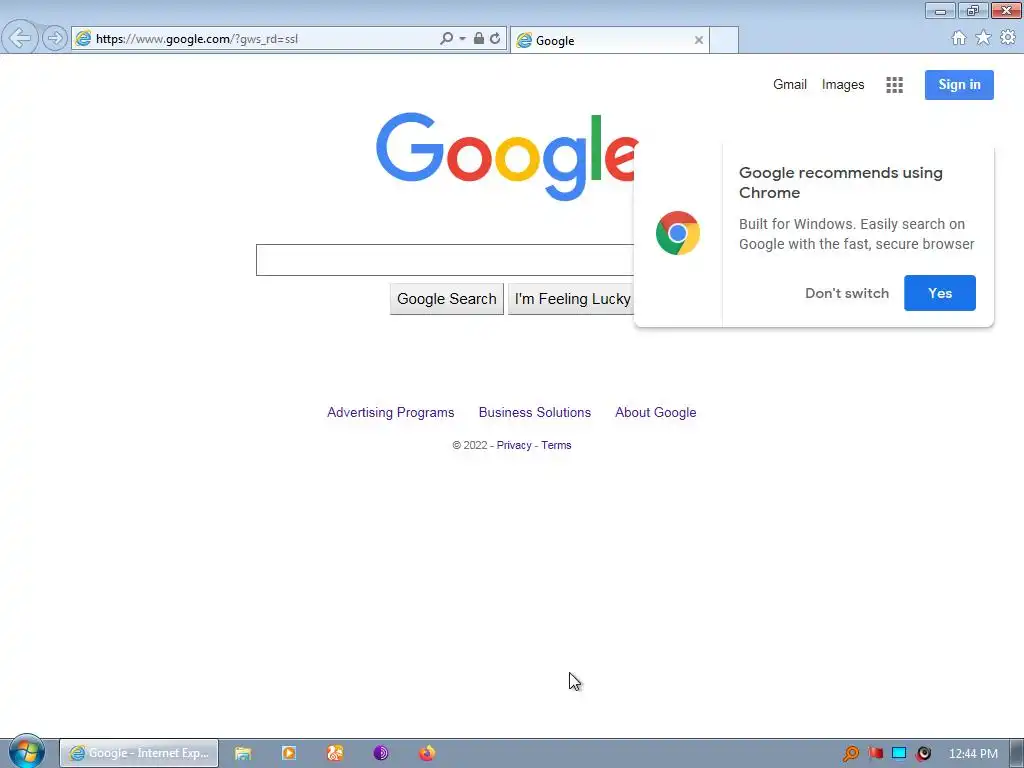Click the Internet Explorer Home icon
Screen dimensions: 1024x768
point(959,38)
